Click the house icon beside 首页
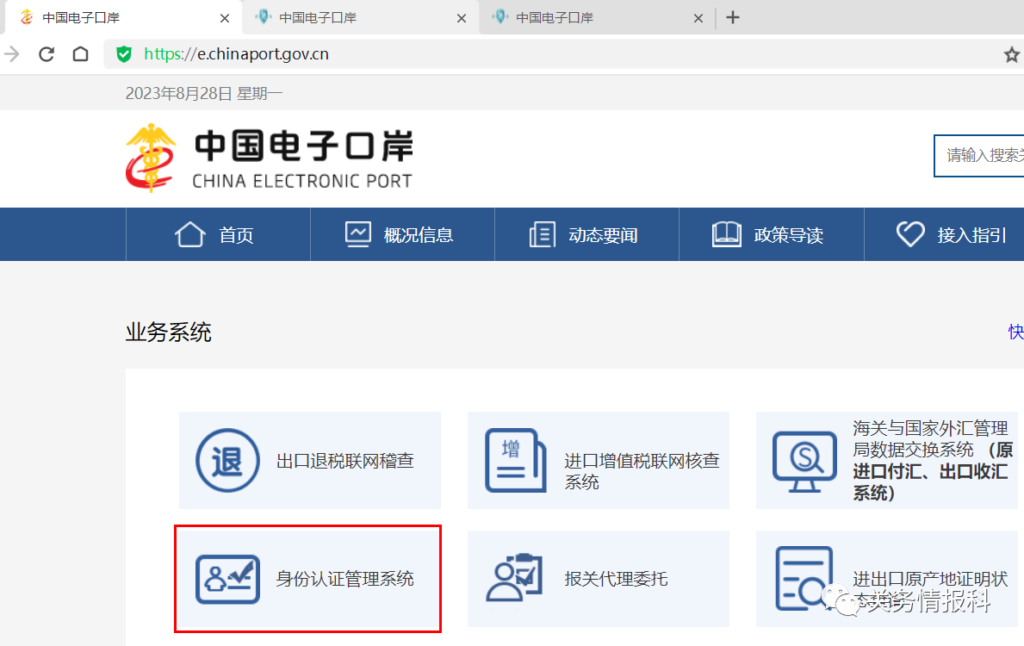The height and width of the screenshot is (646, 1024). coord(190,234)
